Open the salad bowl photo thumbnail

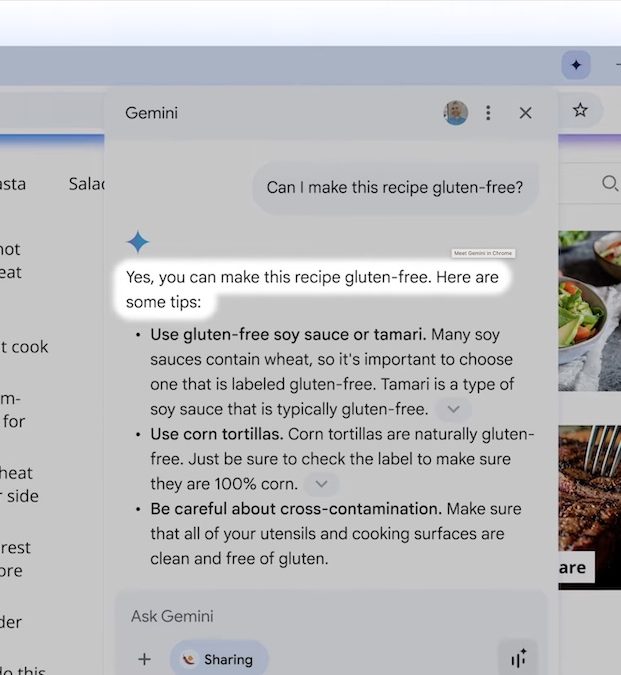click(589, 300)
